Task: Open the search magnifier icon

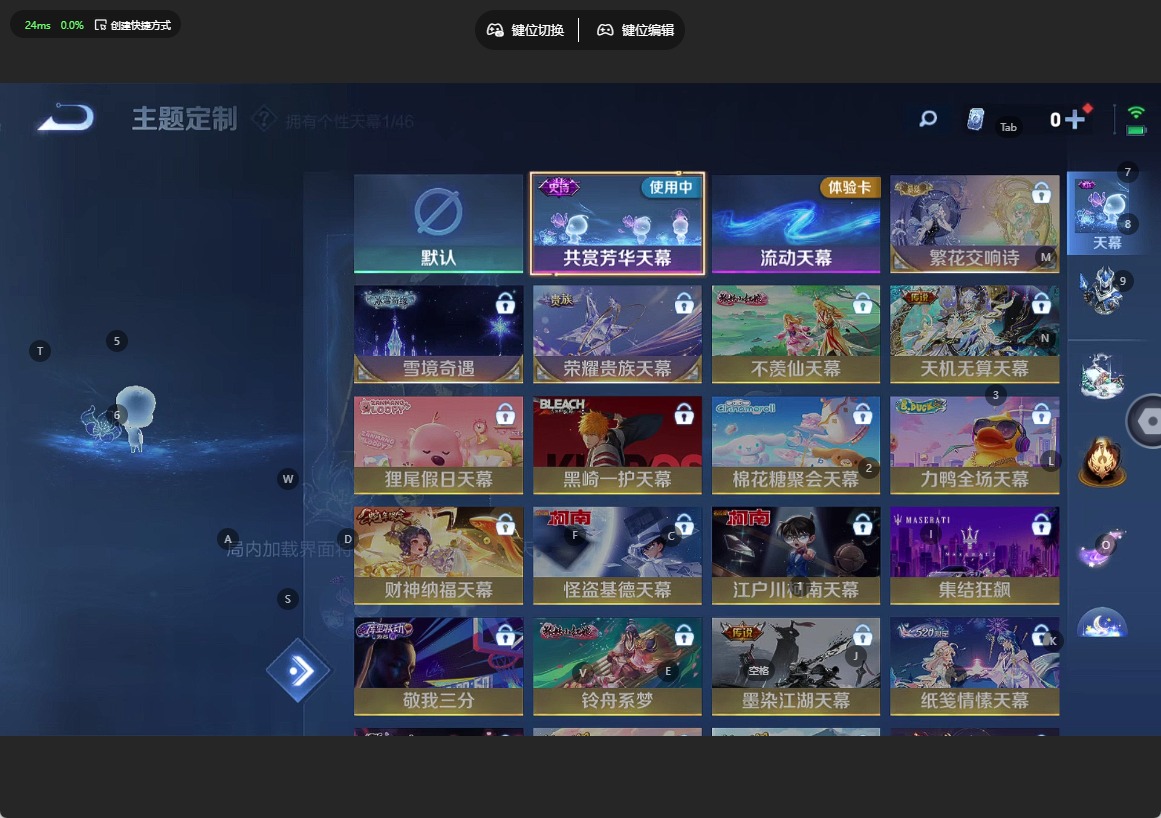Action: click(928, 118)
